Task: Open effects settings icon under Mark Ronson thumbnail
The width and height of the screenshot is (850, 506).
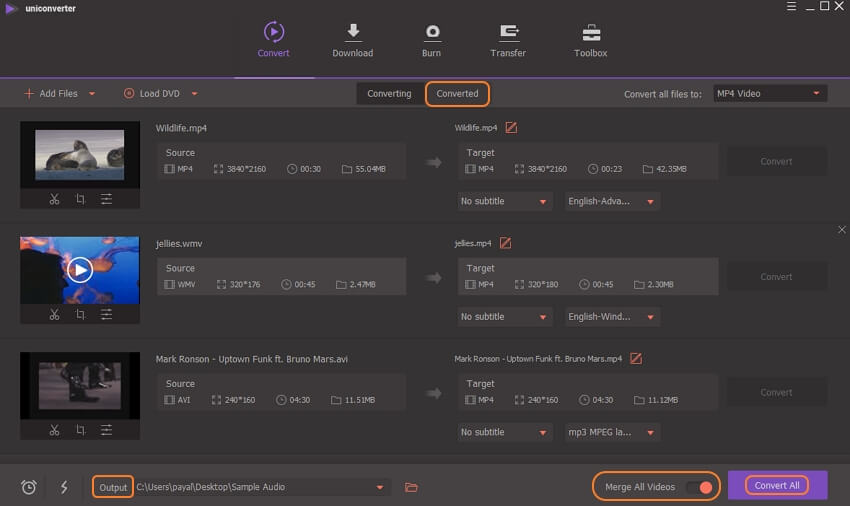Action: pyautogui.click(x=106, y=430)
